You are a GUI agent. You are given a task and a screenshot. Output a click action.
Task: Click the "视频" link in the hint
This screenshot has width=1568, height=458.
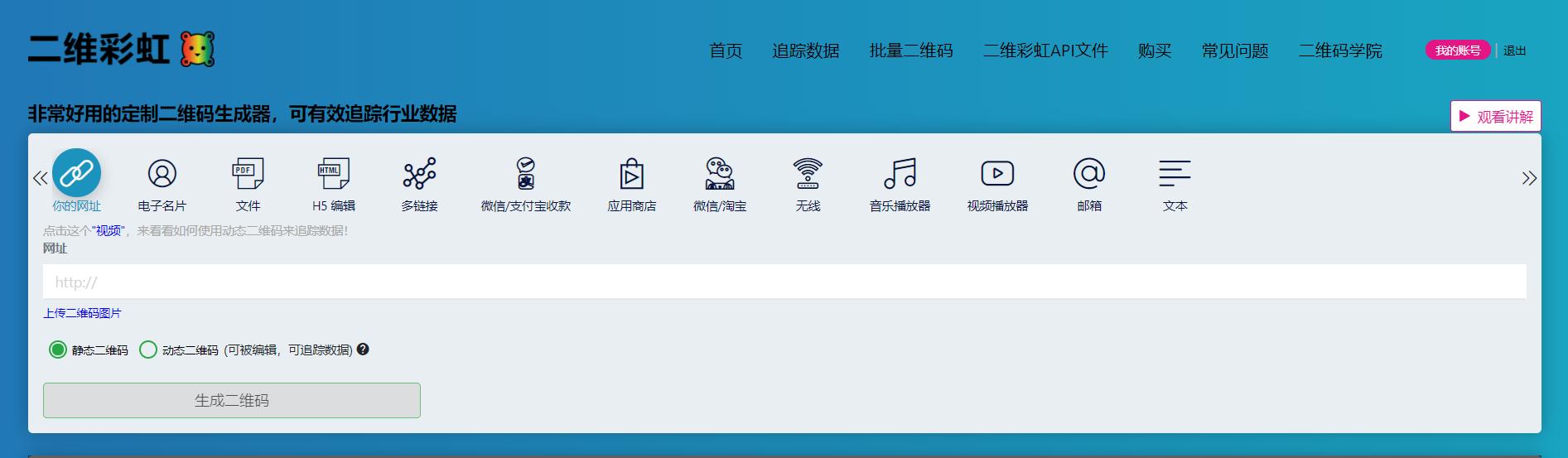(x=109, y=231)
